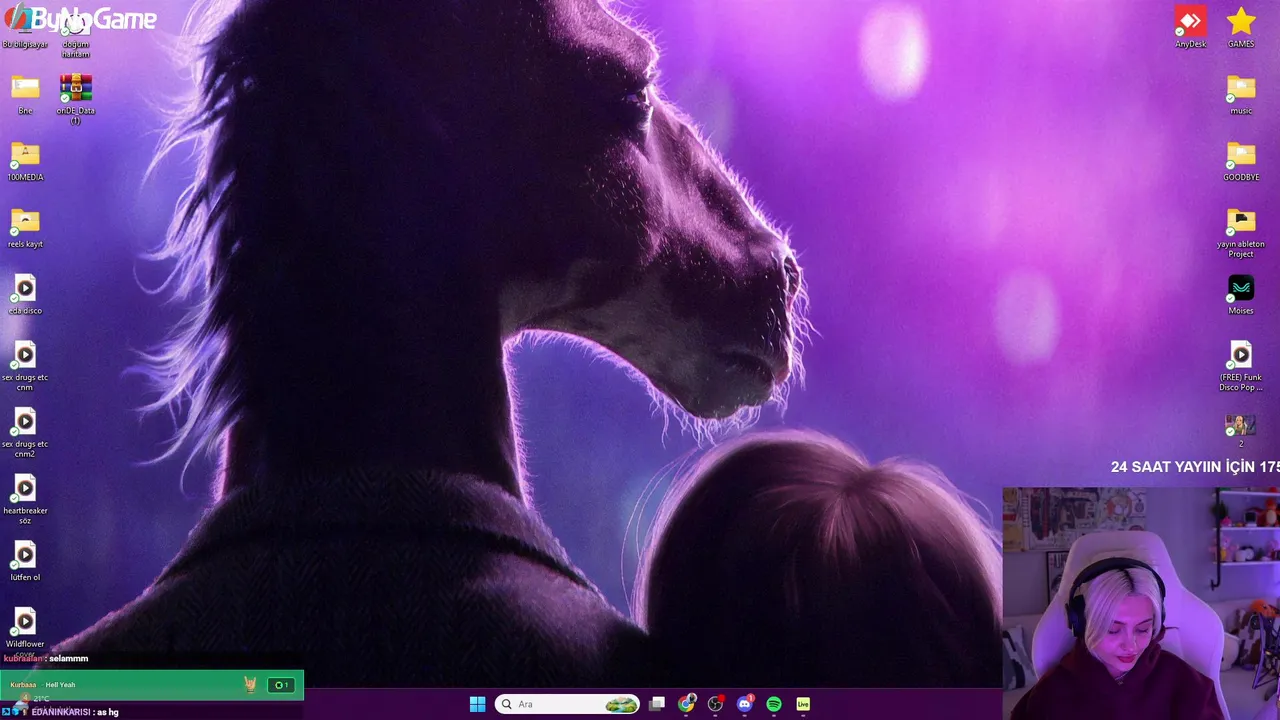Select the heartbreaker söz media file

(x=25, y=500)
